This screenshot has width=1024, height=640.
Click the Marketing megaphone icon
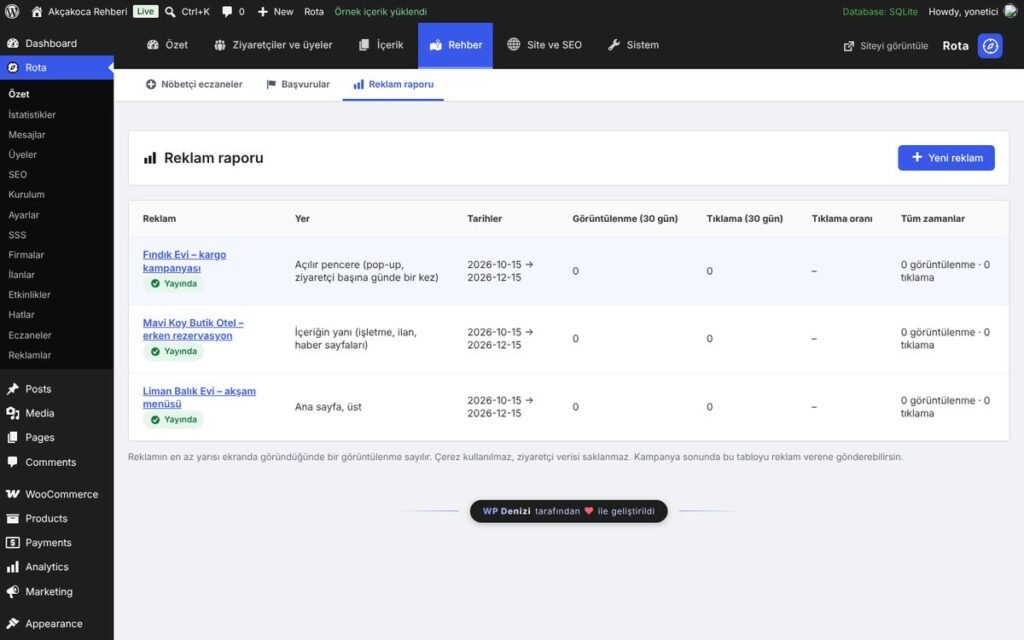point(12,591)
